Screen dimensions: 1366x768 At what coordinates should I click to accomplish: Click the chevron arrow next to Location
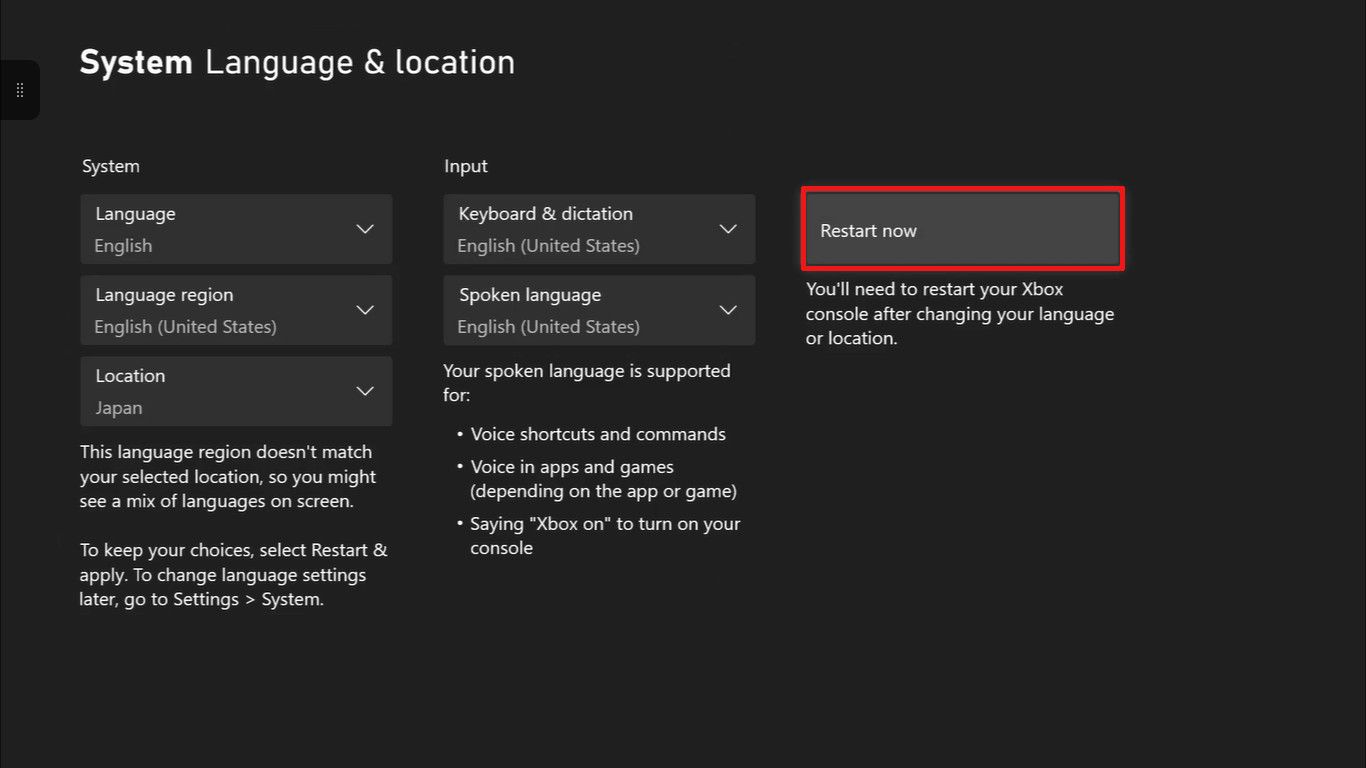(365, 391)
